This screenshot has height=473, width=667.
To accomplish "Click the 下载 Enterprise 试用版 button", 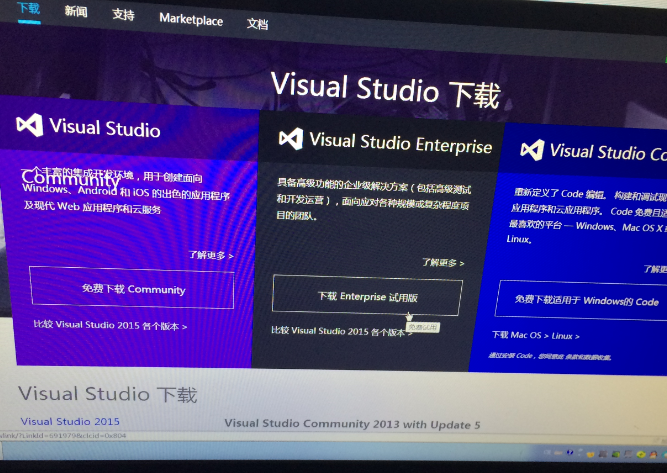I will pos(367,296).
